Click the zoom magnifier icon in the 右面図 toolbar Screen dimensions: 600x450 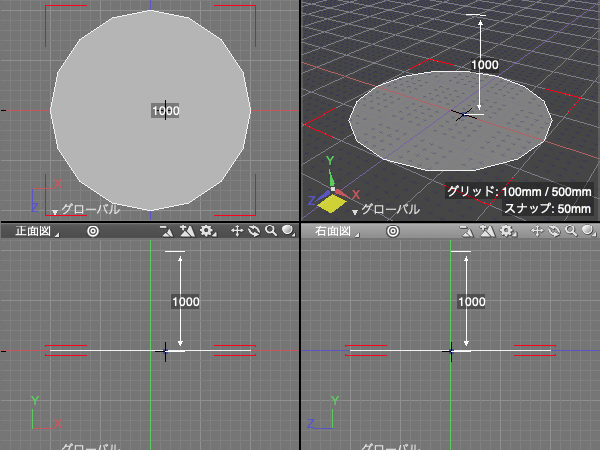point(570,231)
